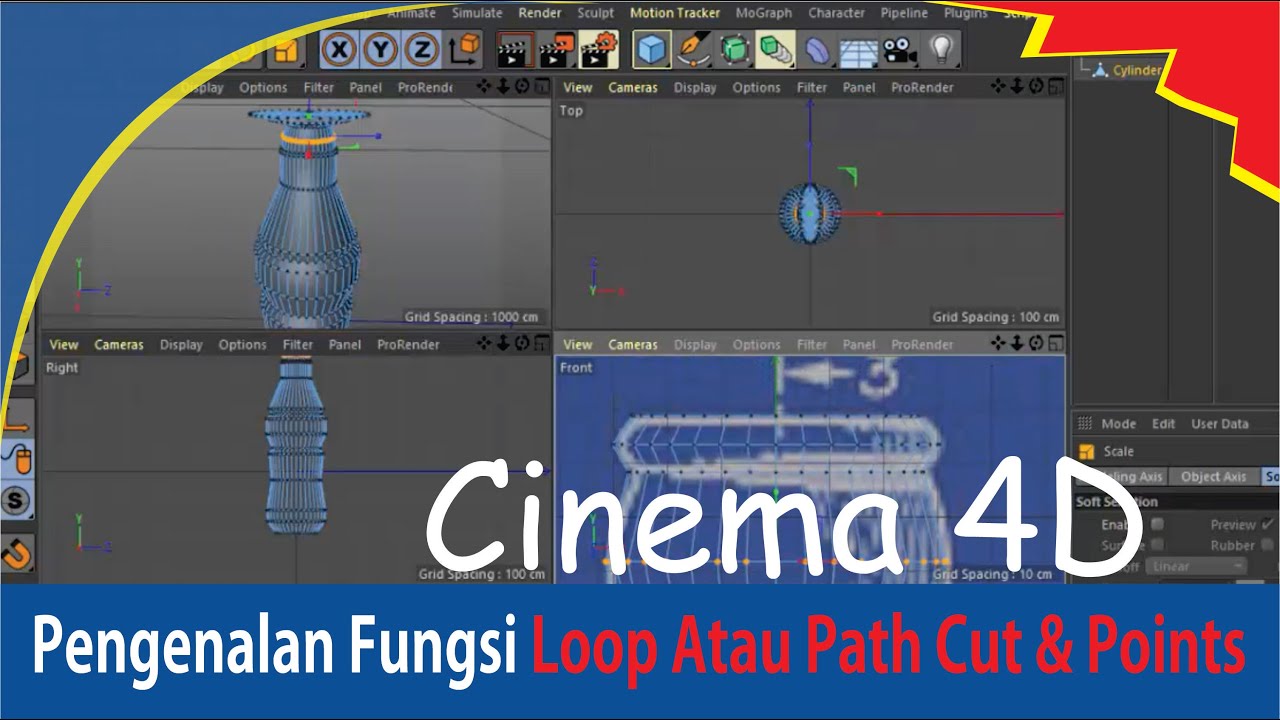The width and height of the screenshot is (1280, 720).
Task: Tick the Soft Selection Enable checkbox
Action: coord(1157,524)
